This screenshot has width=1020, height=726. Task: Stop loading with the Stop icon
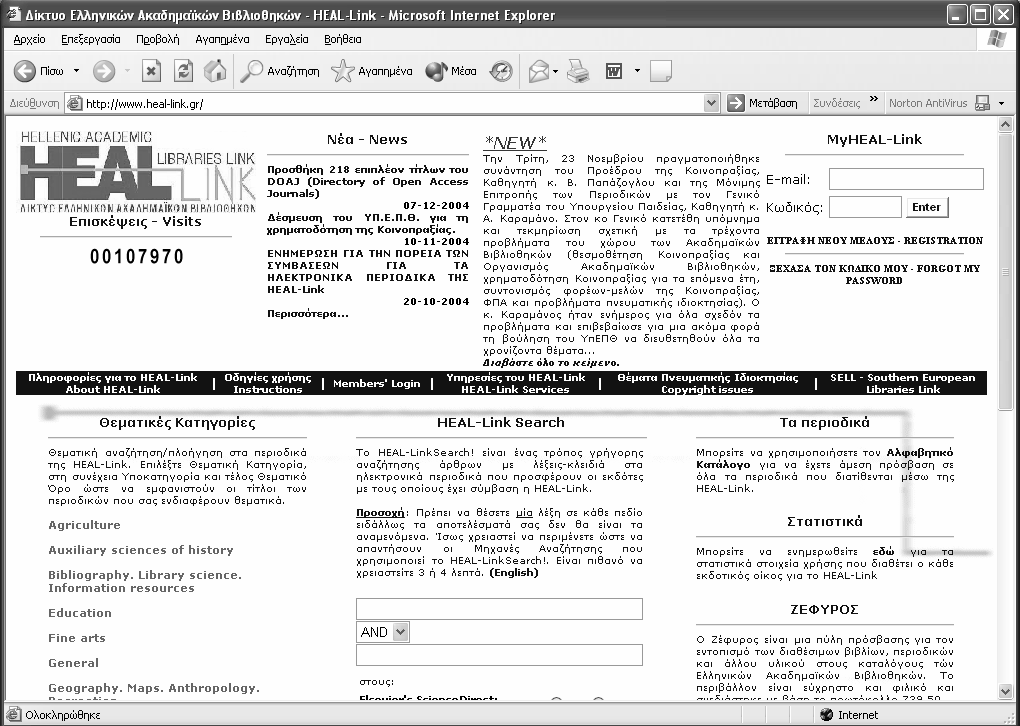coord(151,71)
